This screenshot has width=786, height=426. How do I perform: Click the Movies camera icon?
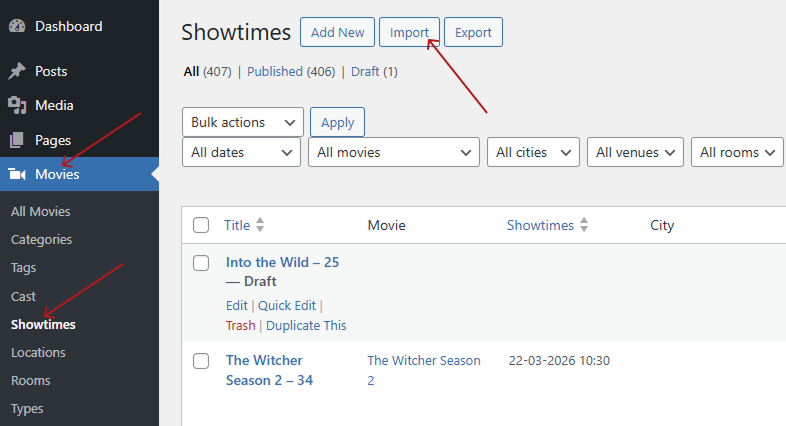pos(17,175)
